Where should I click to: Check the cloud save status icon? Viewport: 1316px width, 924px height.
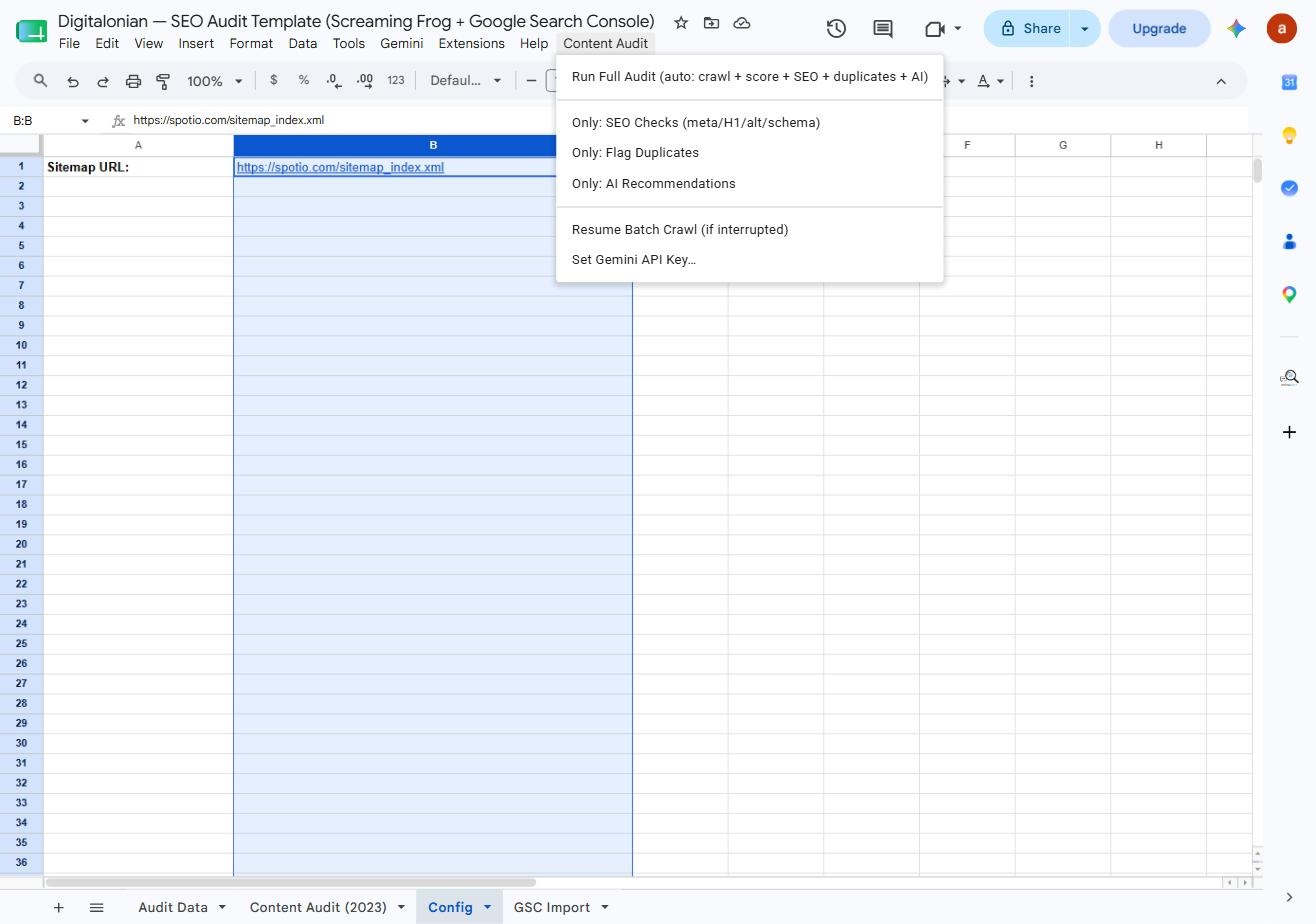742,22
